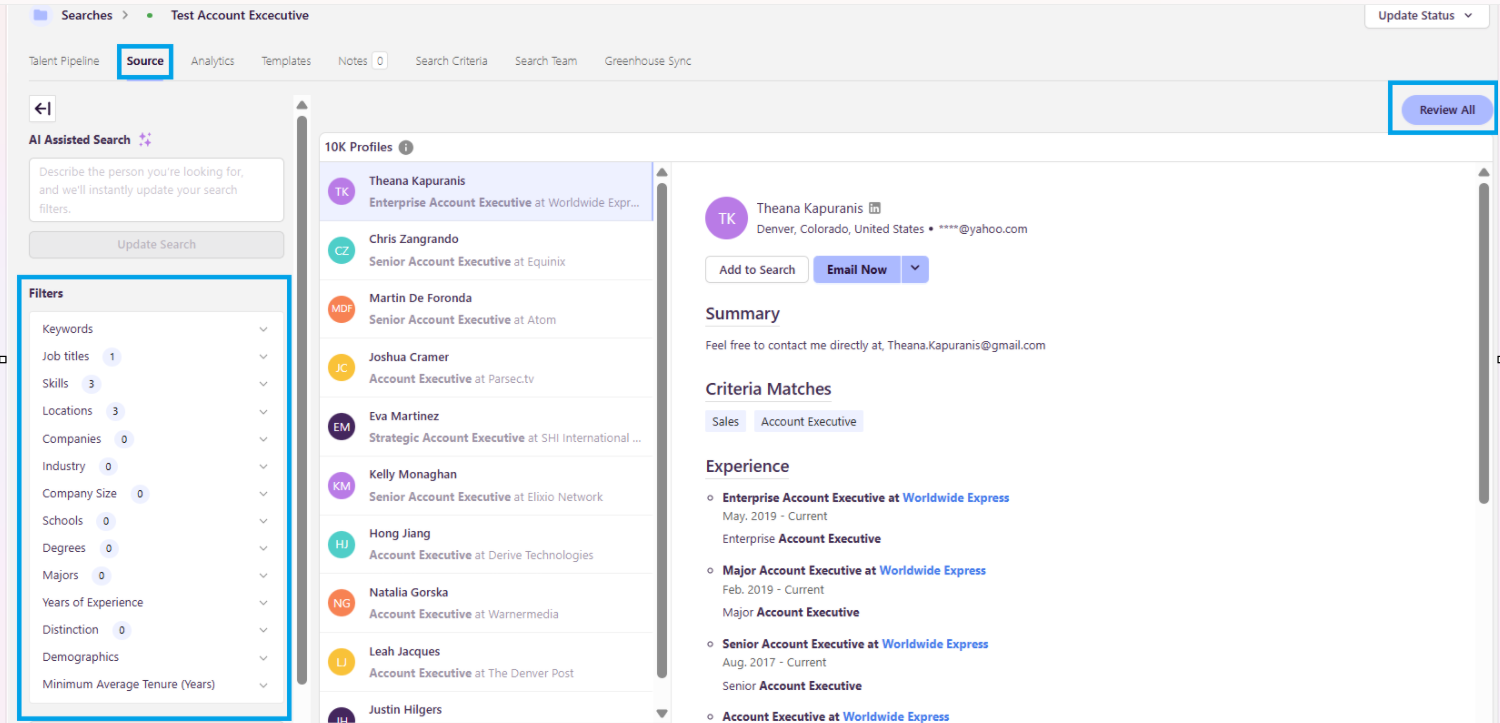Image resolution: width=1500 pixels, height=723 pixels.
Task: Click the Searches folder icon in breadcrumb
Action: click(x=40, y=15)
